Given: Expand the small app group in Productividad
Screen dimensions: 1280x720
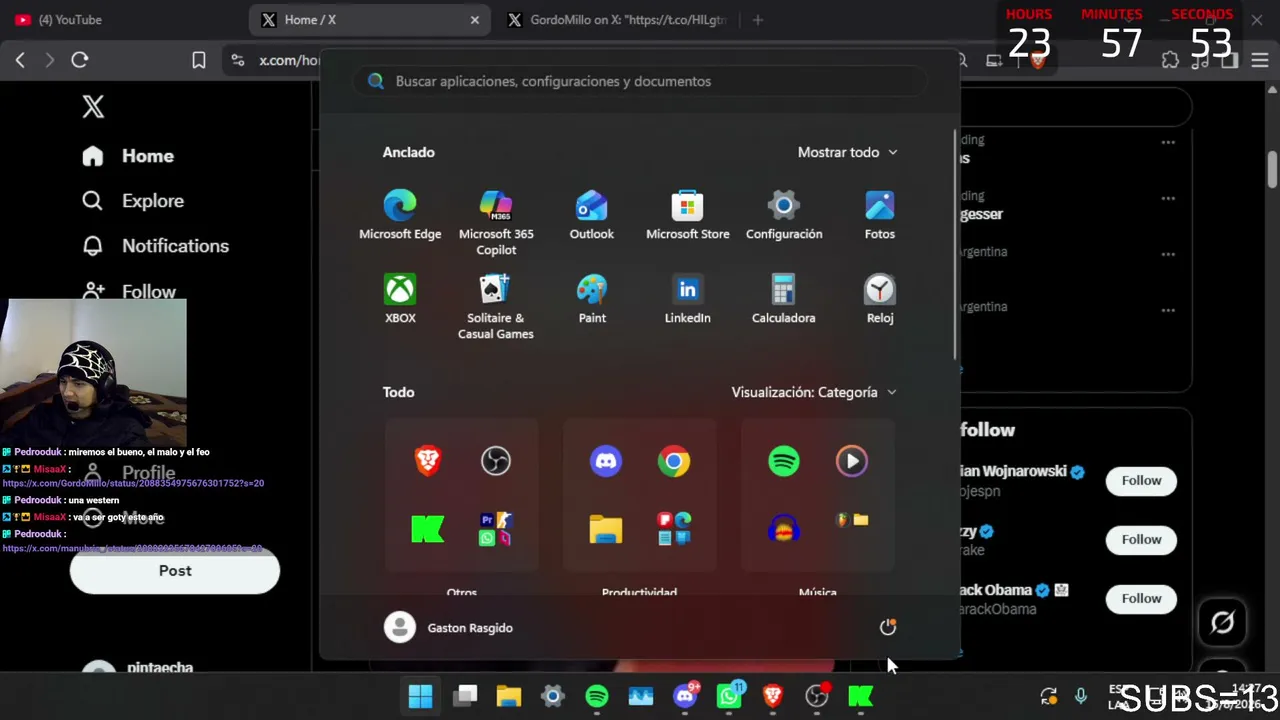Looking at the screenshot, I should pyautogui.click(x=674, y=529).
